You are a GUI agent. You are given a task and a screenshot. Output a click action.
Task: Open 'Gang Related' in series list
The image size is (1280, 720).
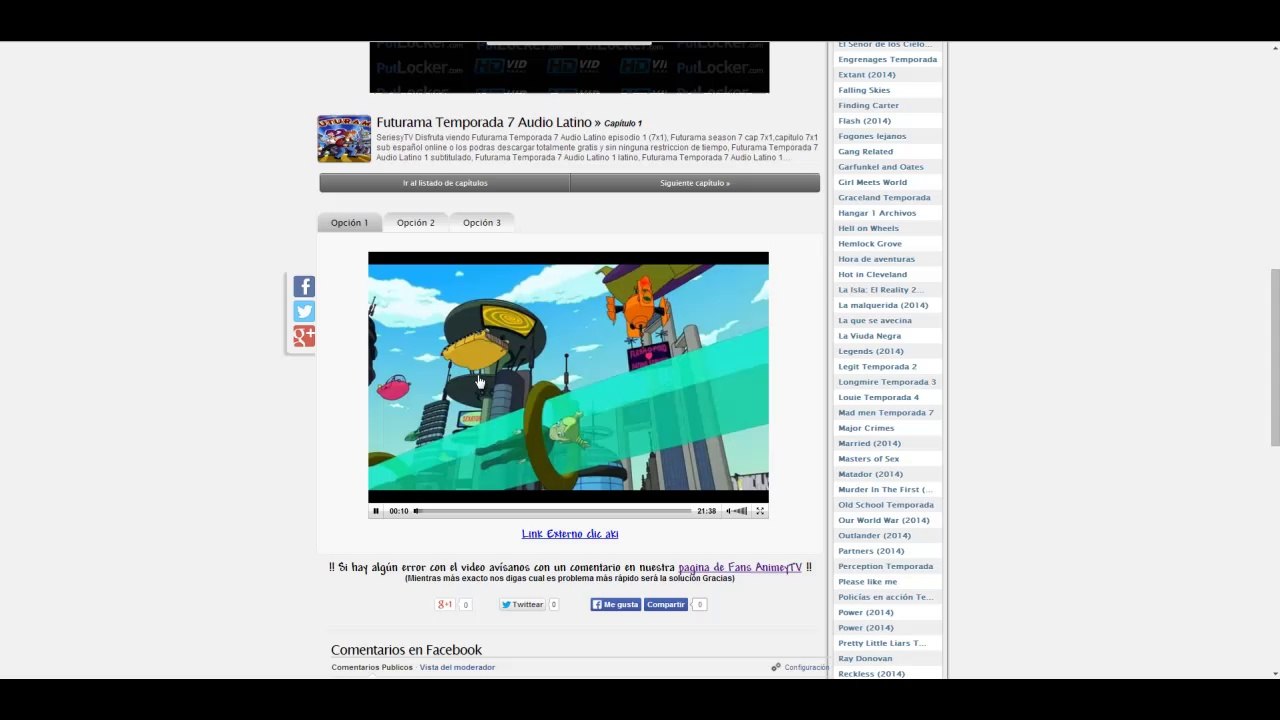click(866, 152)
